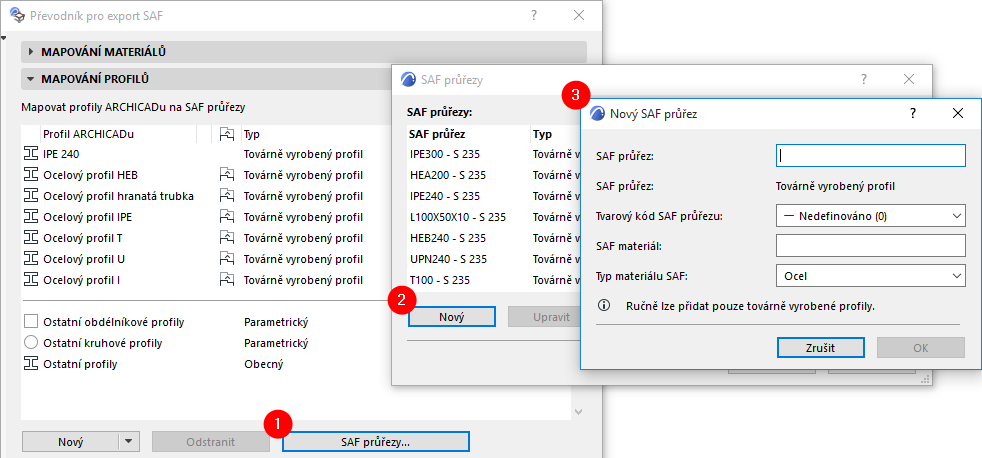
Task: Select Ocelový profil T row
Action: click(207, 238)
